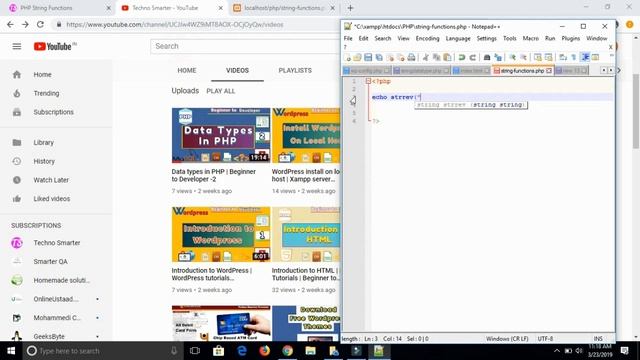Image resolution: width=640 pixels, height=360 pixels.
Task: Click the Open file icon in Notepad++
Action: click(358, 57)
